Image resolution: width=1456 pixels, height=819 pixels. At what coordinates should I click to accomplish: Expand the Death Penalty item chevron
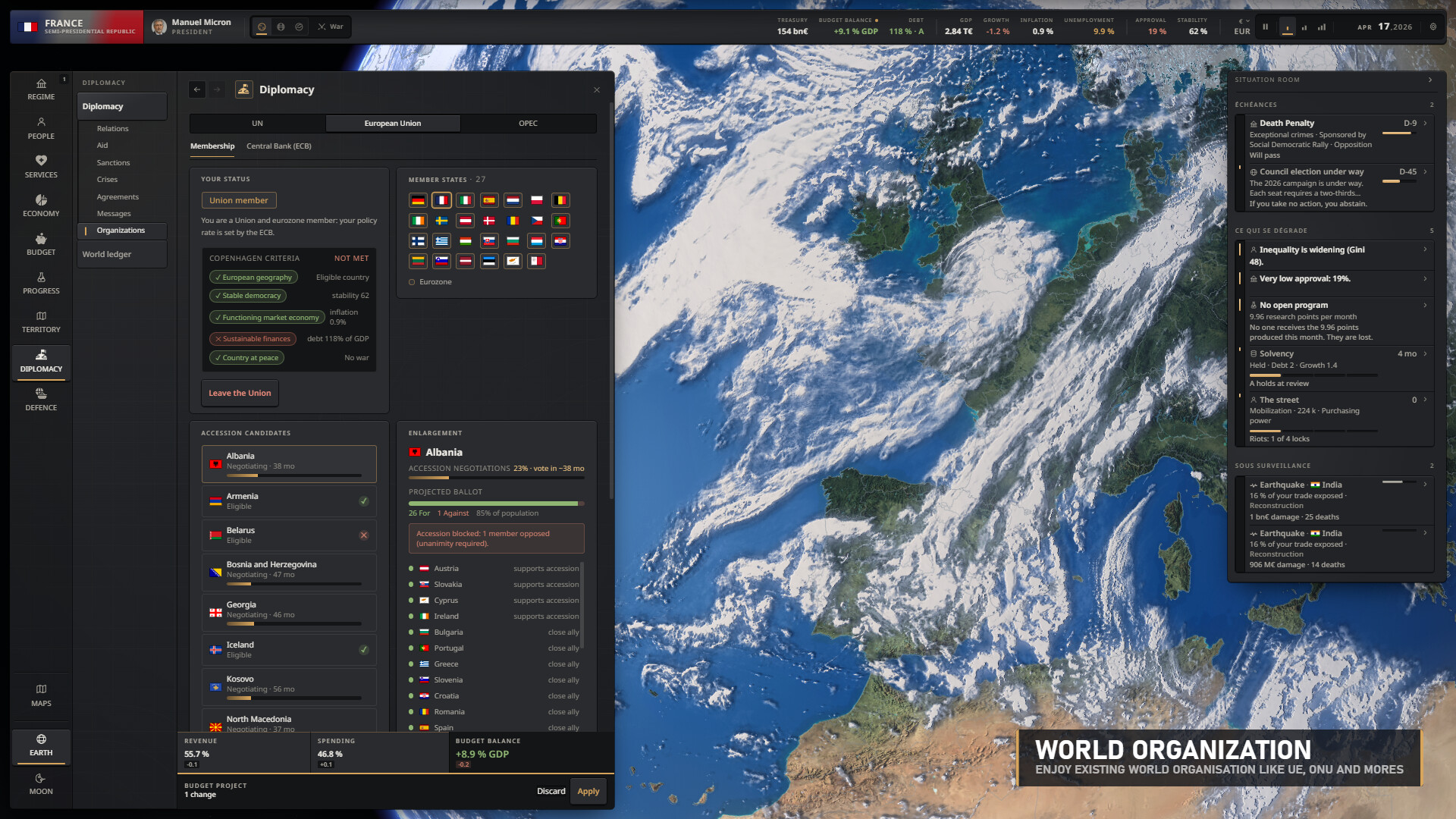pos(1426,123)
